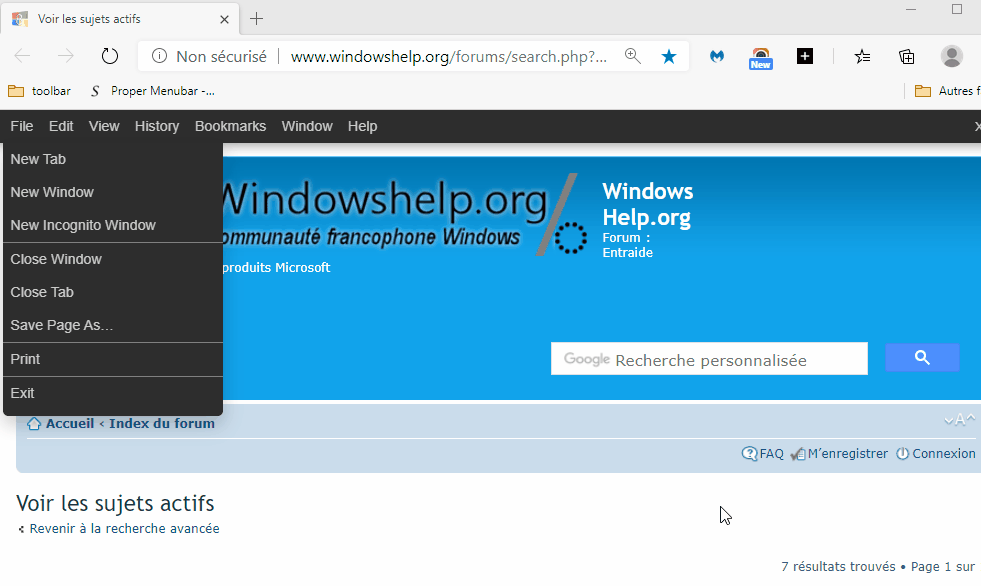Image resolution: width=981 pixels, height=586 pixels.
Task: Click Revenir à la recherche avancée
Action: coord(125,529)
